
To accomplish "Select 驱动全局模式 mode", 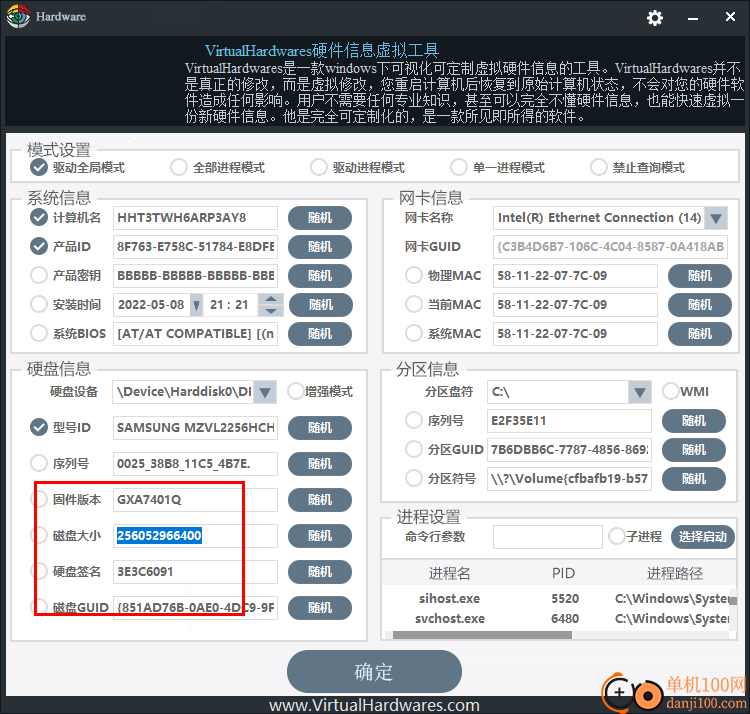I will tap(39, 167).
